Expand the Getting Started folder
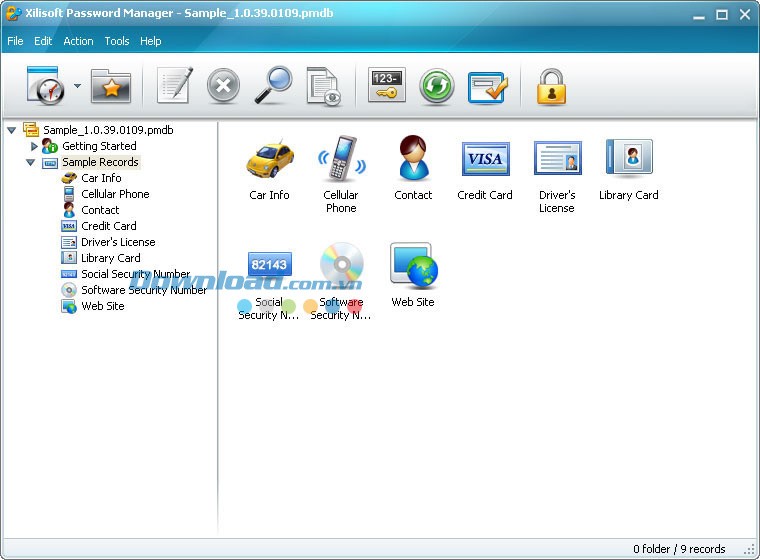 click(34, 145)
